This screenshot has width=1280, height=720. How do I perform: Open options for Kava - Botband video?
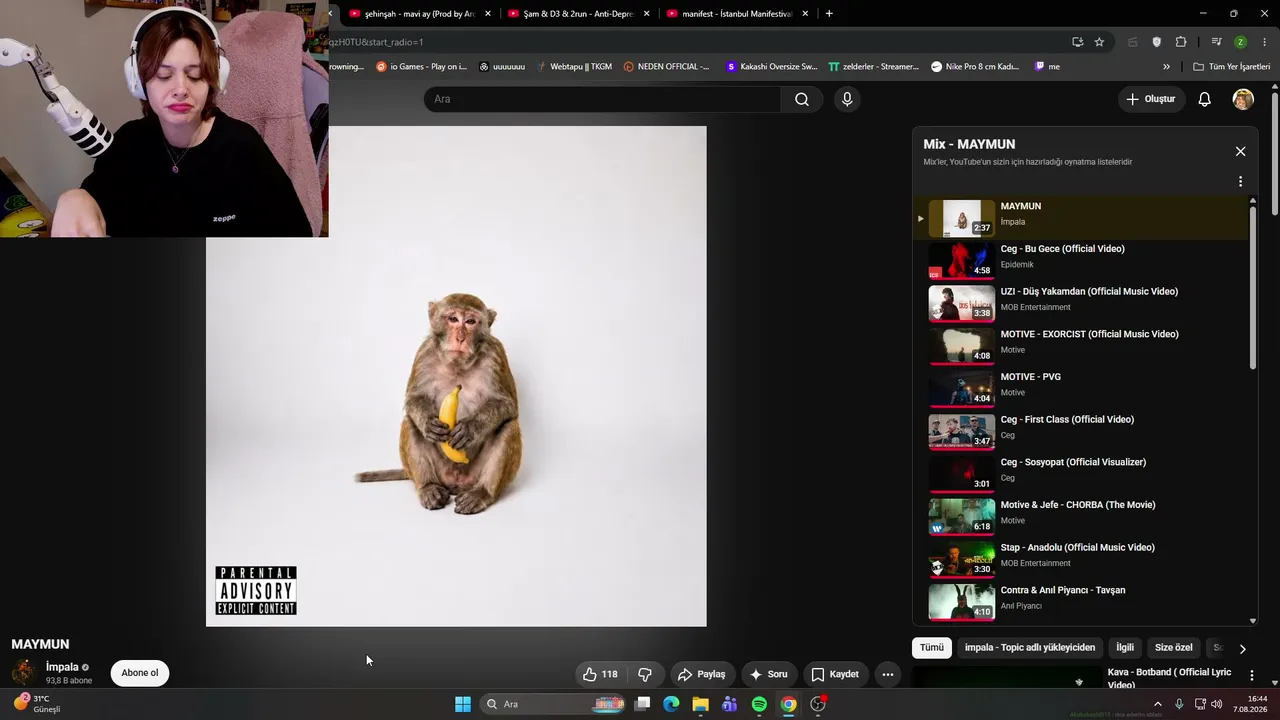click(1251, 676)
